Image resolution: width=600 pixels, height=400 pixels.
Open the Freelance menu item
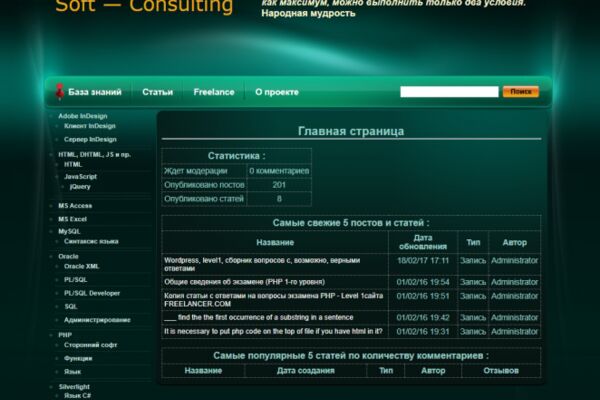pyautogui.click(x=214, y=92)
